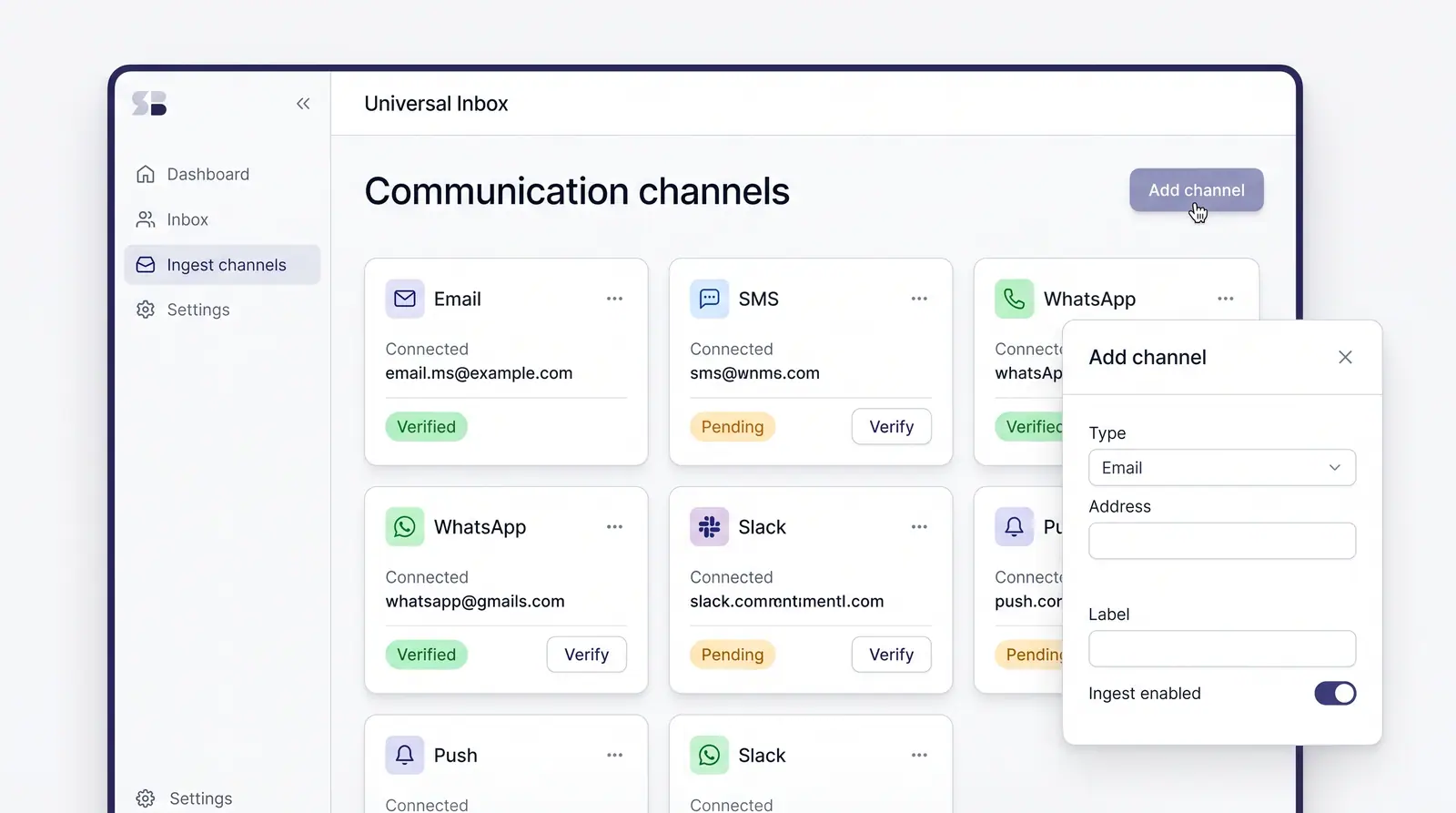Viewport: 1456px width, 813px height.
Task: Click the Add channel button
Action: coord(1197,190)
